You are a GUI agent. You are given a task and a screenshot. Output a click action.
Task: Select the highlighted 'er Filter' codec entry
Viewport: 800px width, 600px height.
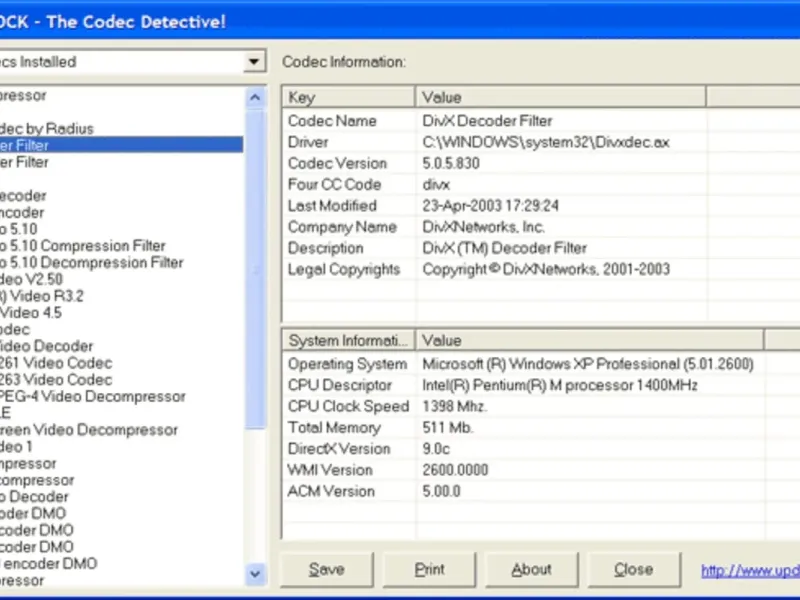[121, 145]
